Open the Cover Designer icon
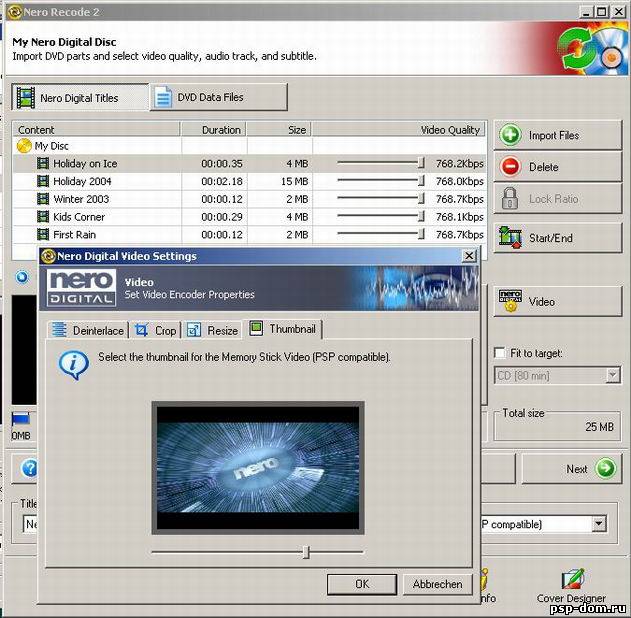This screenshot has width=631, height=618. point(572,579)
